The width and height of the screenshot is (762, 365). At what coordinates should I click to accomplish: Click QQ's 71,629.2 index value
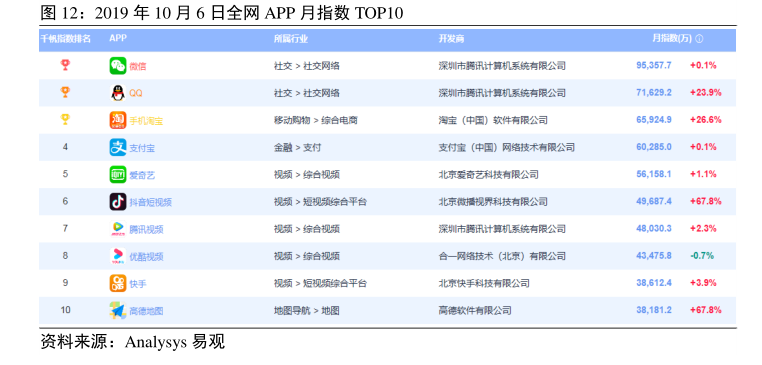click(x=654, y=93)
